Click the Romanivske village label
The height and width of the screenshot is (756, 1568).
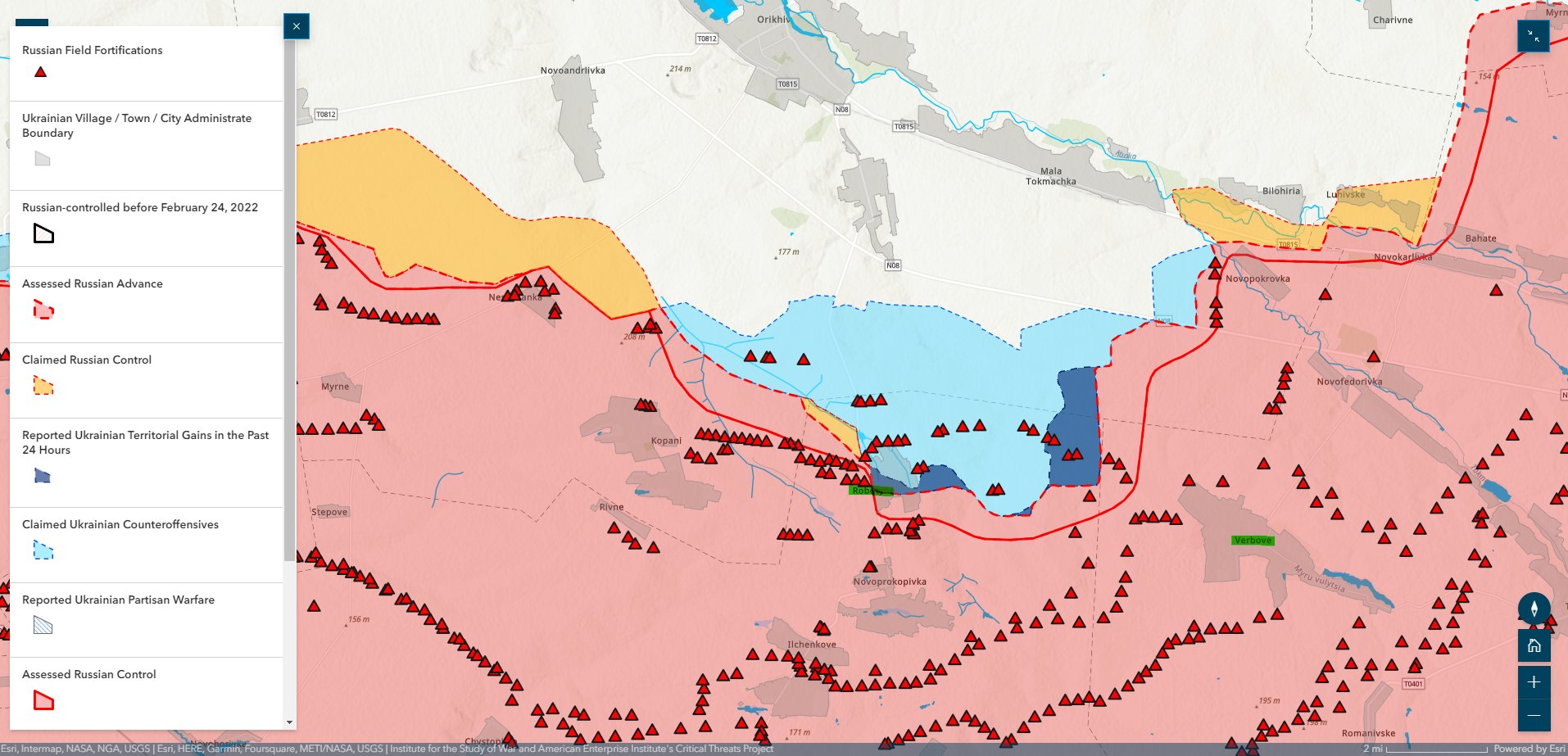(x=1368, y=733)
